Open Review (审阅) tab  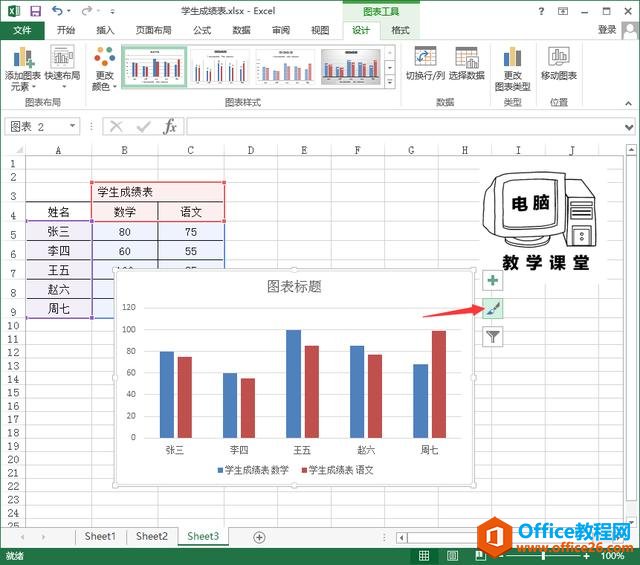click(x=281, y=30)
